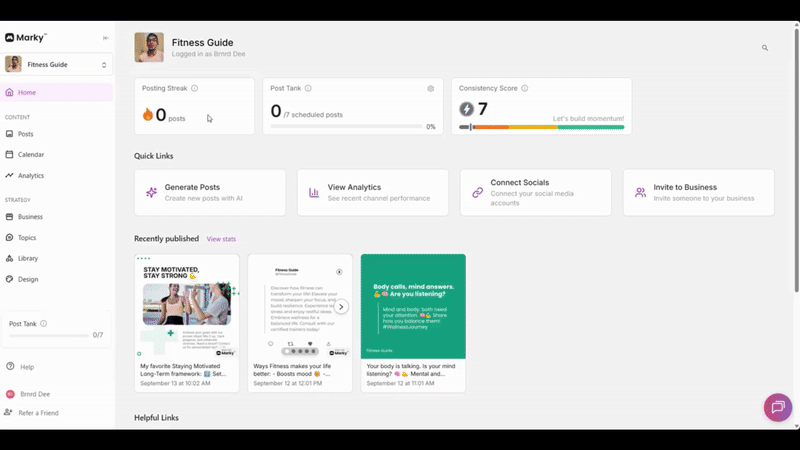800x450 pixels.
Task: Open the Fitness Guide business switcher dropdown
Action: pyautogui.click(x=56, y=64)
